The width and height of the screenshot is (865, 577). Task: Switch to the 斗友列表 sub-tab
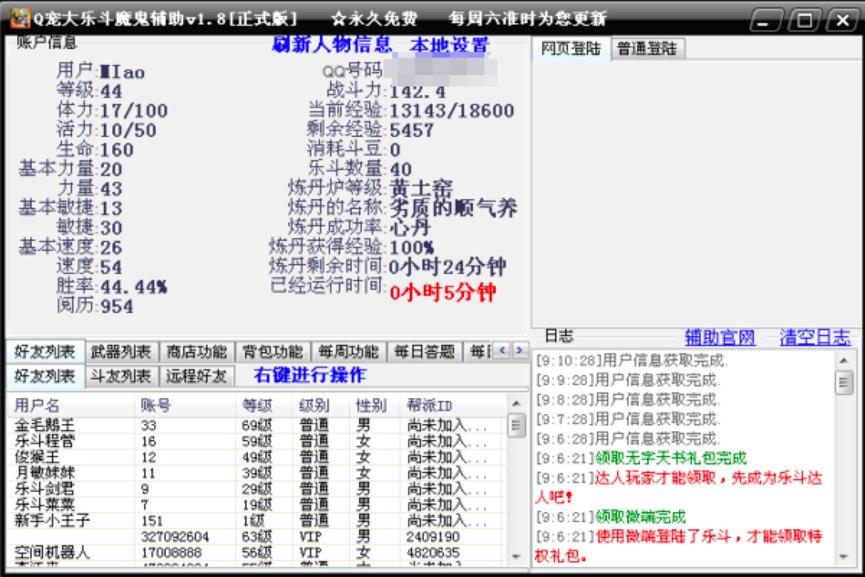[x=121, y=376]
